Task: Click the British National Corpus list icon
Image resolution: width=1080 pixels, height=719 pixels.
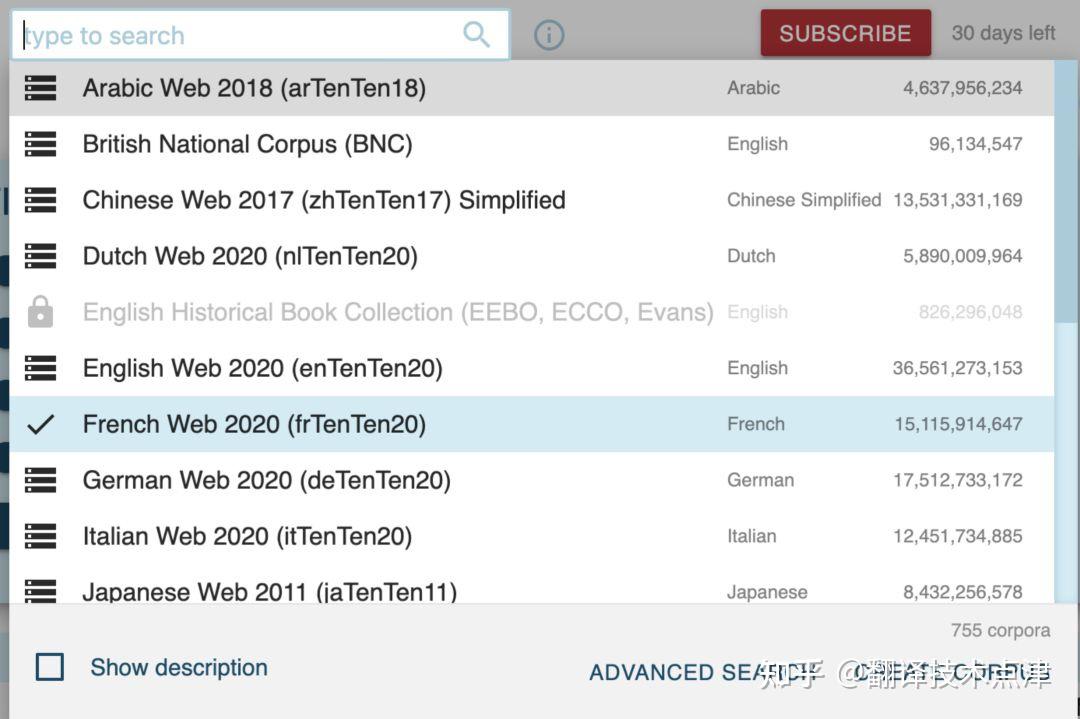Action: [x=41, y=144]
